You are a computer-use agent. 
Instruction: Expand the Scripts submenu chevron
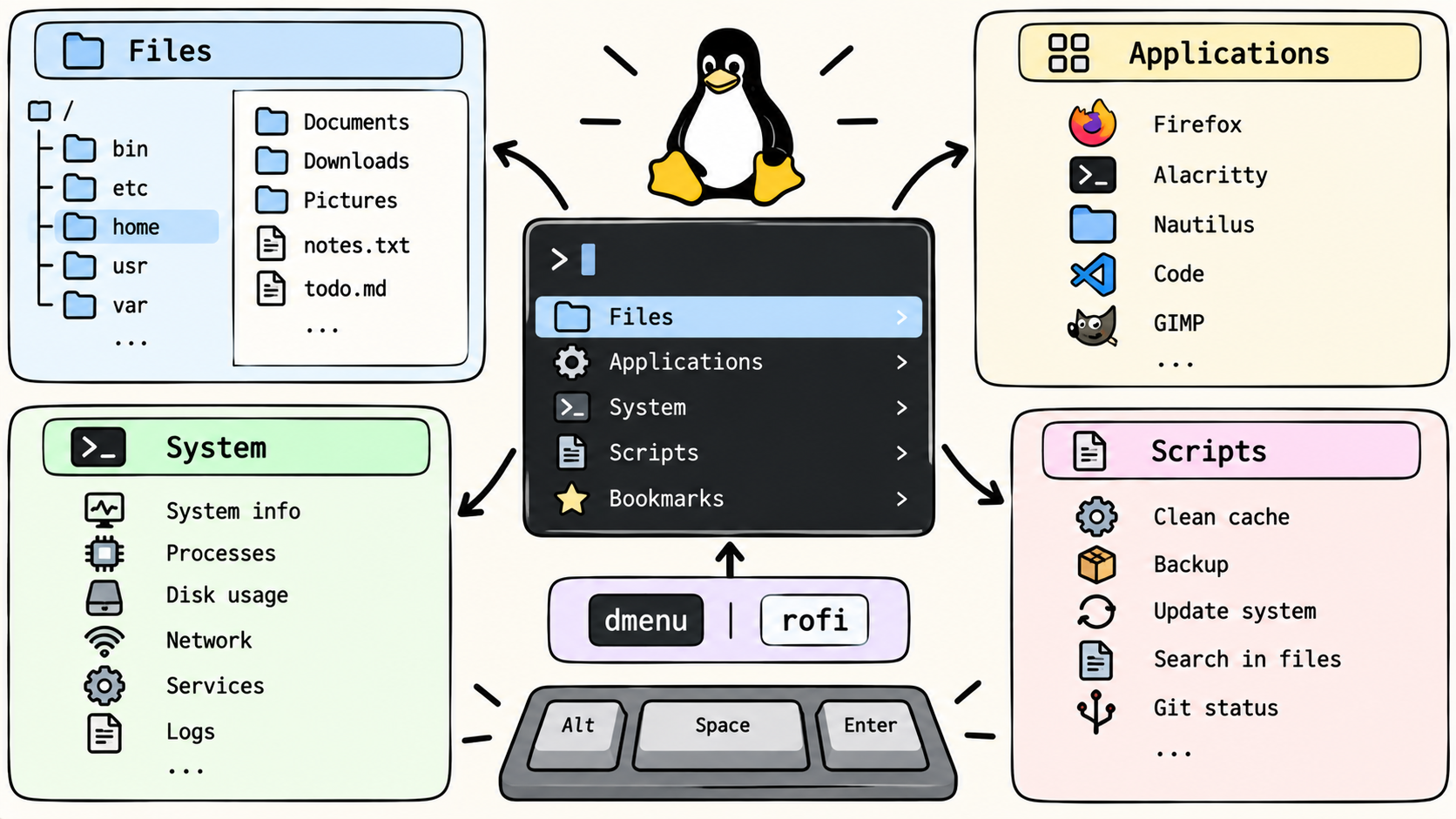coord(902,453)
